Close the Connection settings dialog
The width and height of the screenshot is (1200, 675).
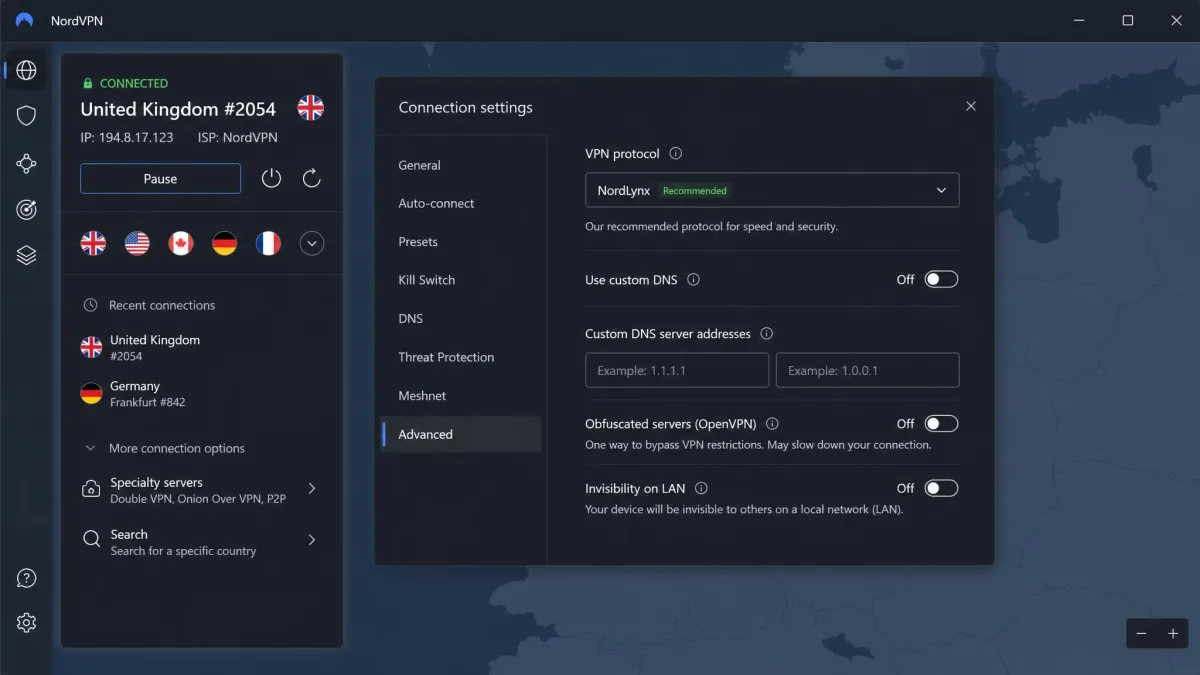click(970, 106)
